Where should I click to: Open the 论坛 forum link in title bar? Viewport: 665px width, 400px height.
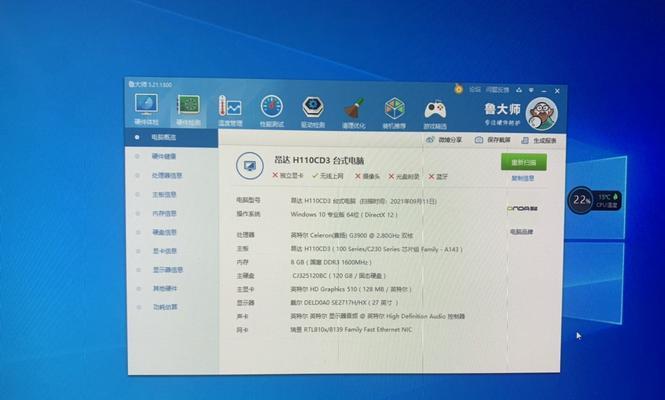475,90
